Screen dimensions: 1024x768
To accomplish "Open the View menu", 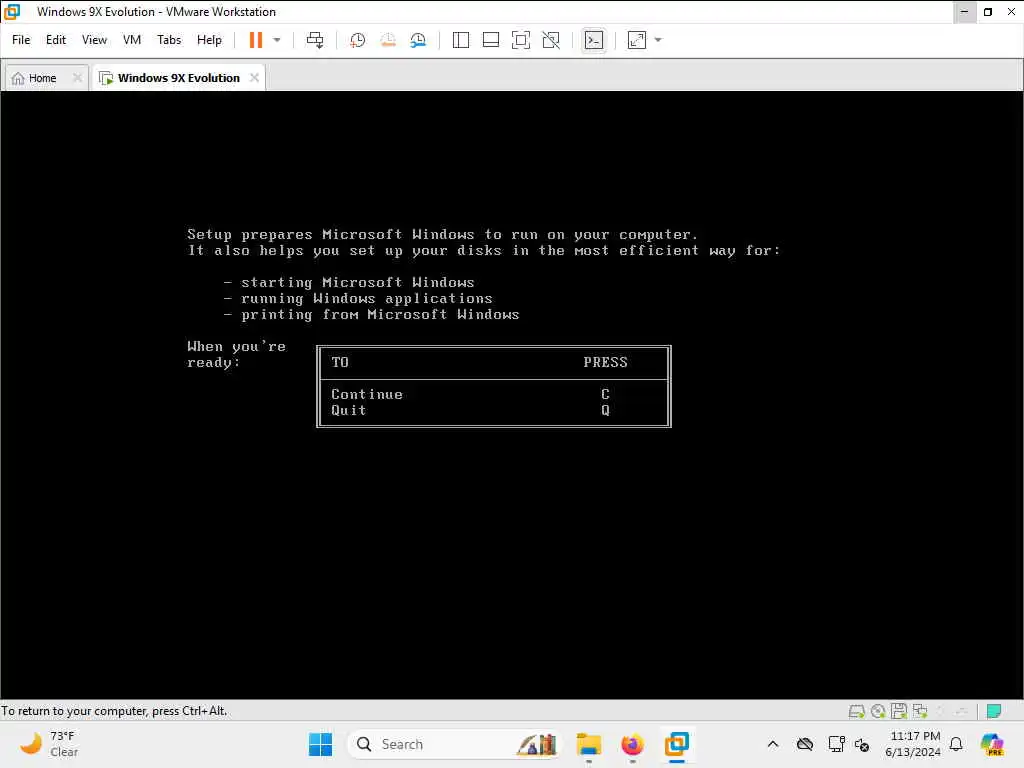I will (94, 40).
